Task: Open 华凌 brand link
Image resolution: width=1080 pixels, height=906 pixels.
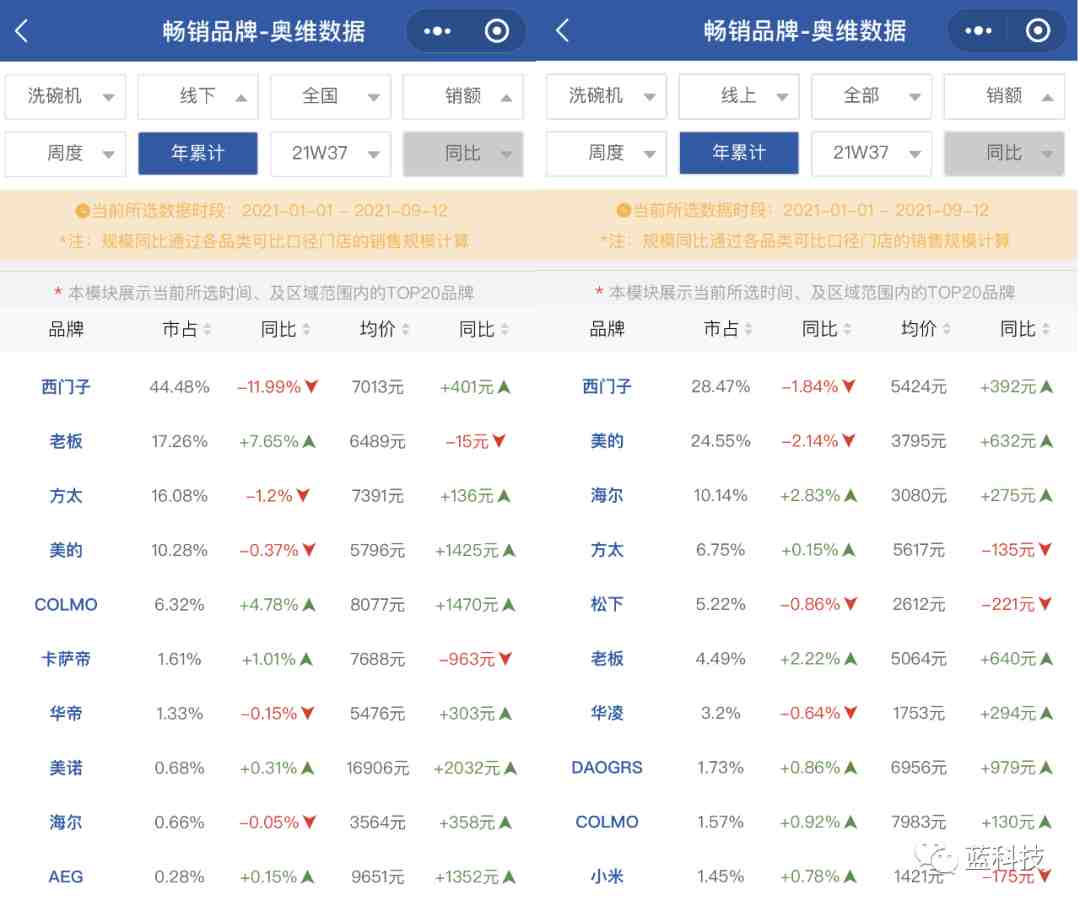Action: 607,714
